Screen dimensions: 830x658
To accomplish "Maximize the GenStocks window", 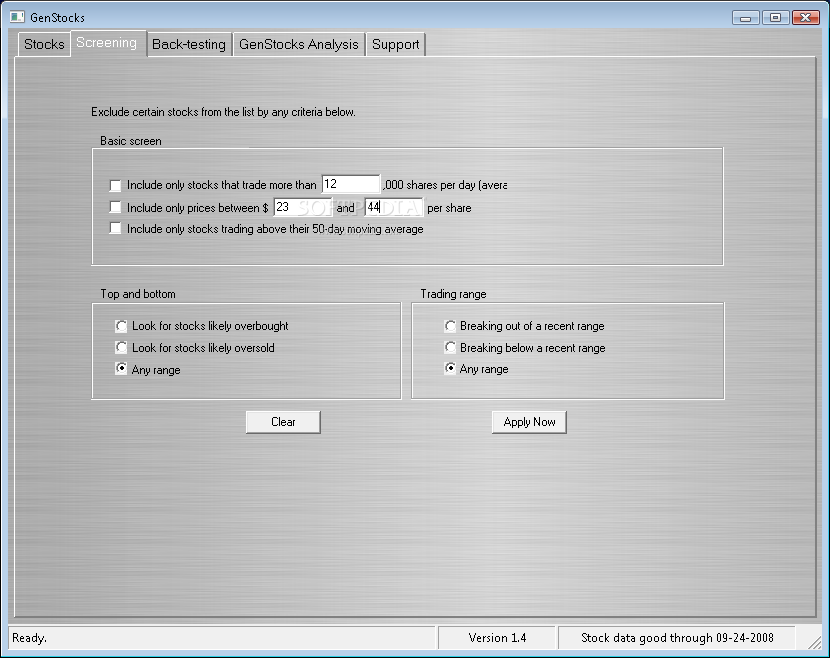I will [x=775, y=17].
